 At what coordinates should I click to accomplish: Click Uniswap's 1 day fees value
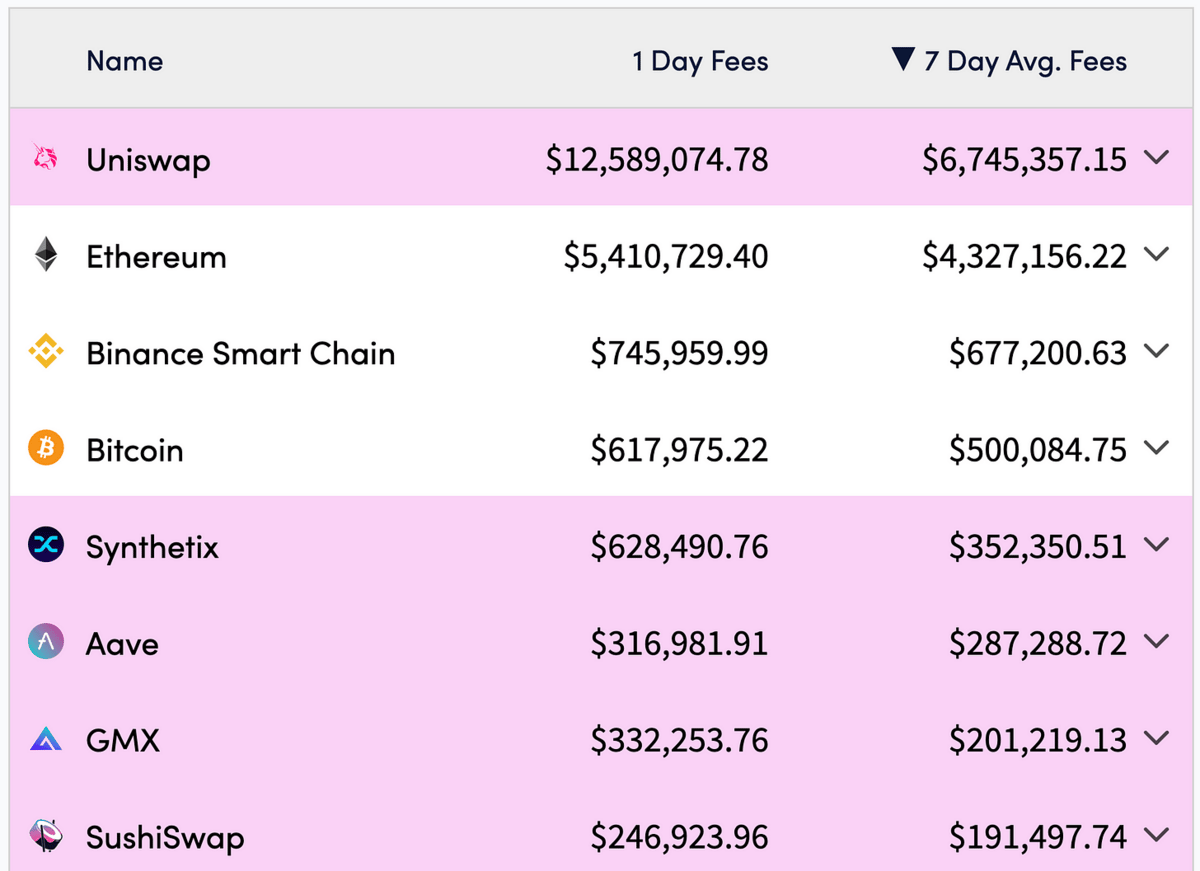657,159
